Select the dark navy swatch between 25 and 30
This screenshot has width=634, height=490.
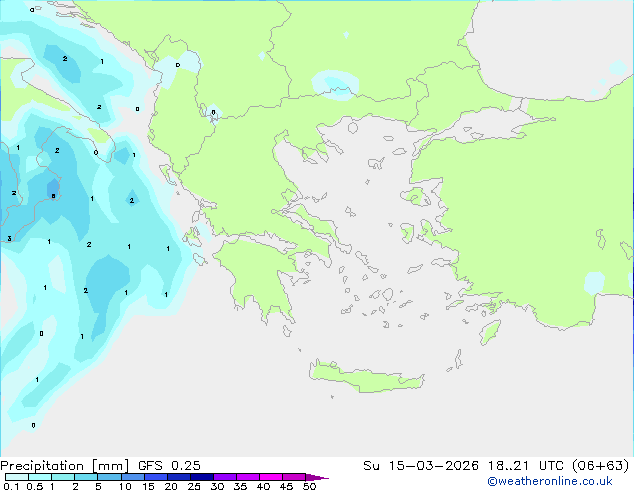[202, 477]
